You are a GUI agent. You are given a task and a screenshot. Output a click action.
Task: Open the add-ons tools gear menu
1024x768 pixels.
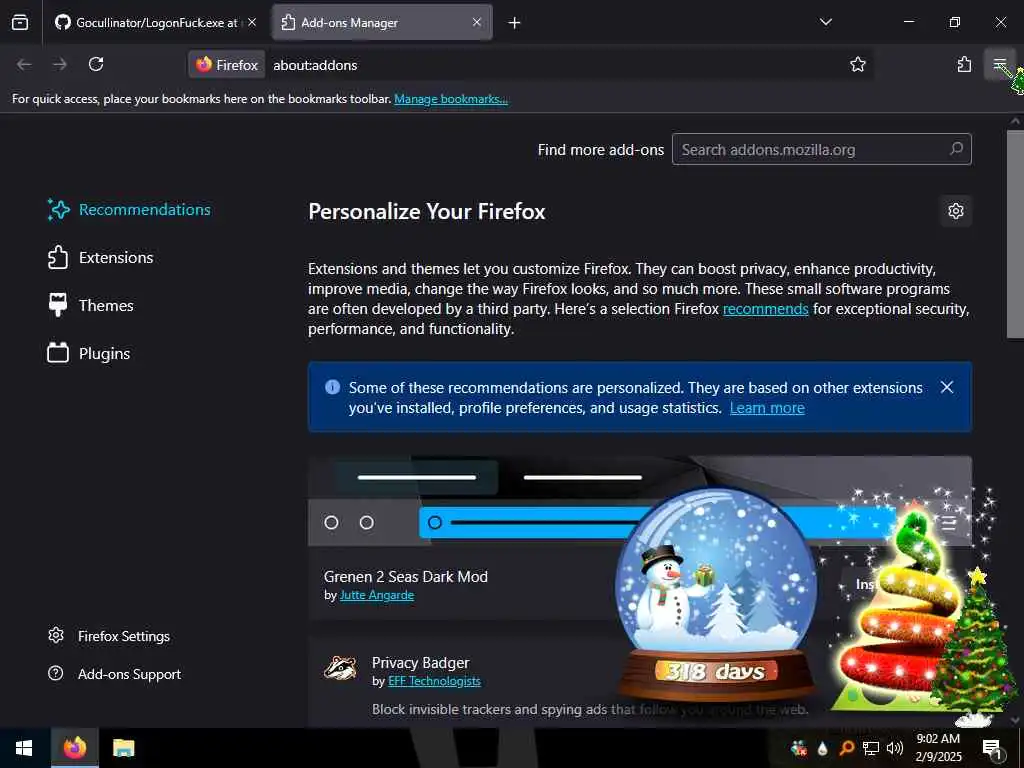click(x=955, y=211)
